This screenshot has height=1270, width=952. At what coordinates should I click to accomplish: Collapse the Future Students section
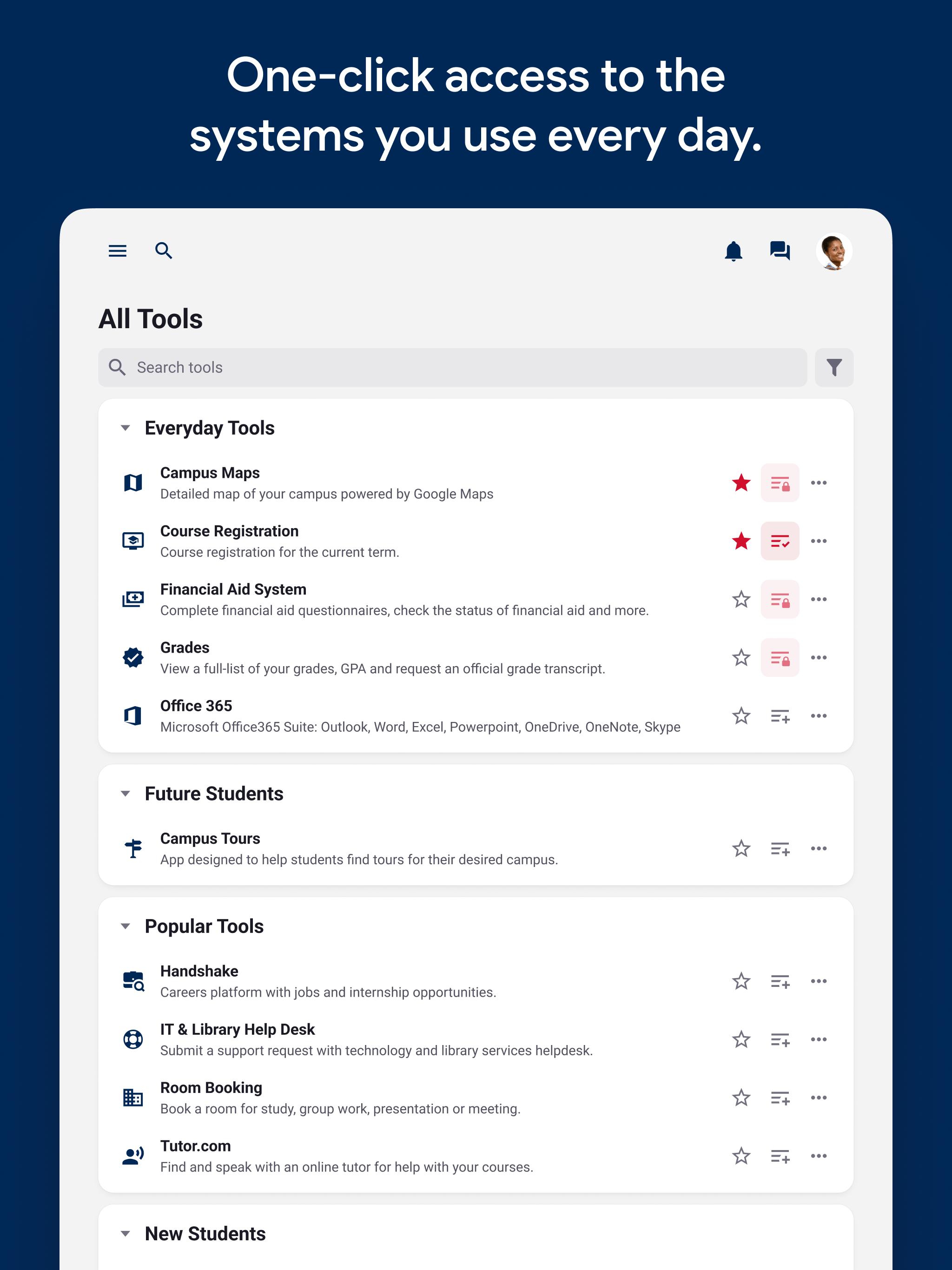(125, 794)
